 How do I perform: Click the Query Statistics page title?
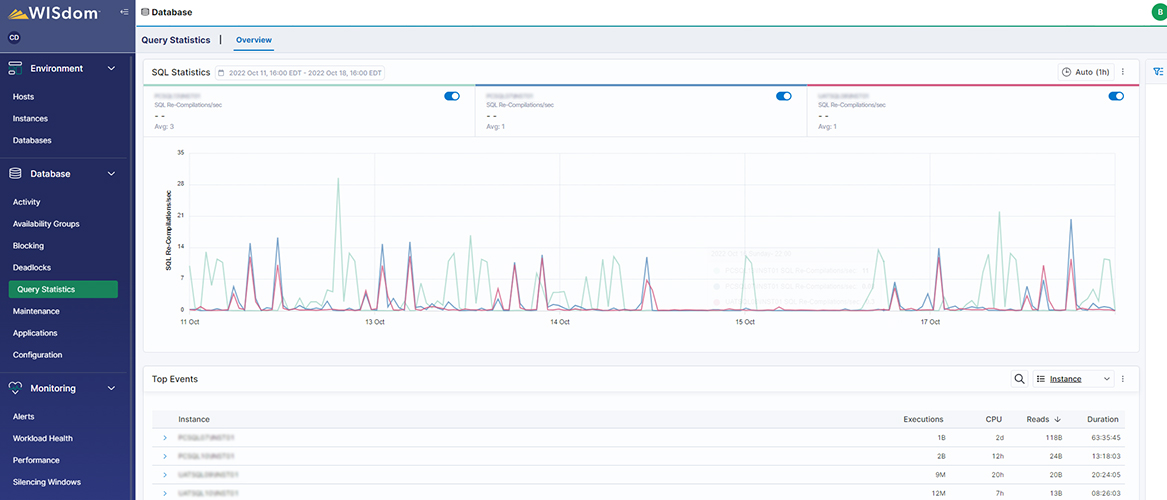click(176, 39)
